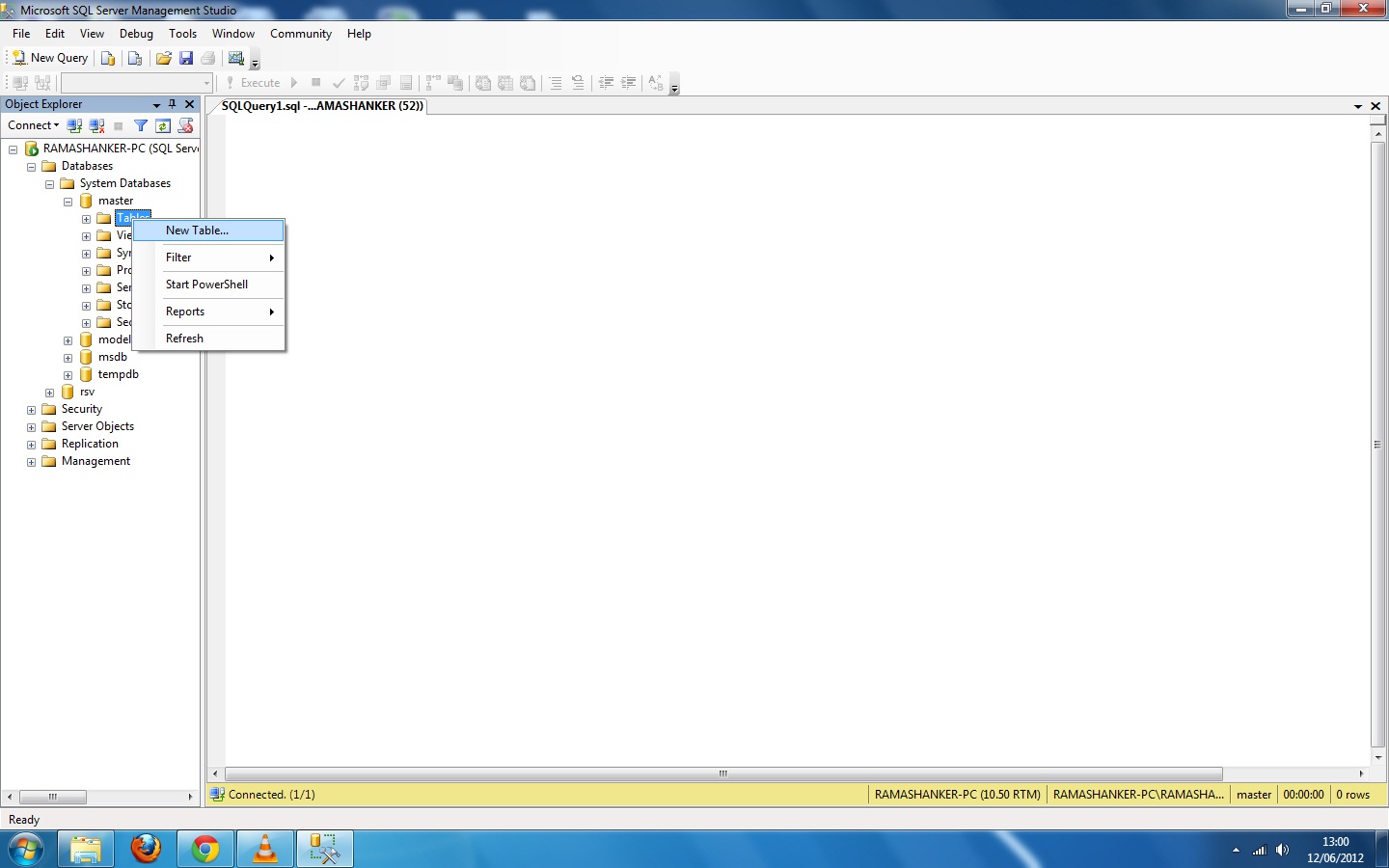Click the Print icon in the toolbar
Image resolution: width=1389 pixels, height=868 pixels.
pyautogui.click(x=208, y=58)
